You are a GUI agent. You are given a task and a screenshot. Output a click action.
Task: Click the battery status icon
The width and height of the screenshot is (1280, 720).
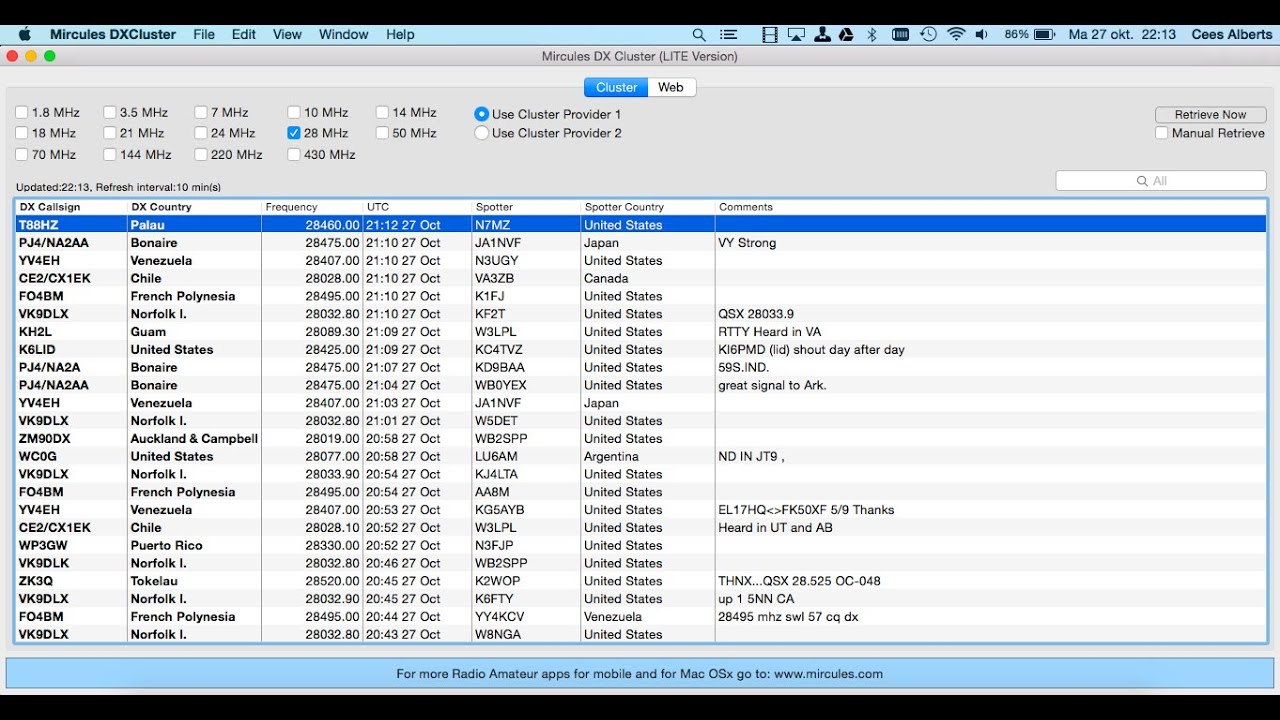click(1044, 34)
